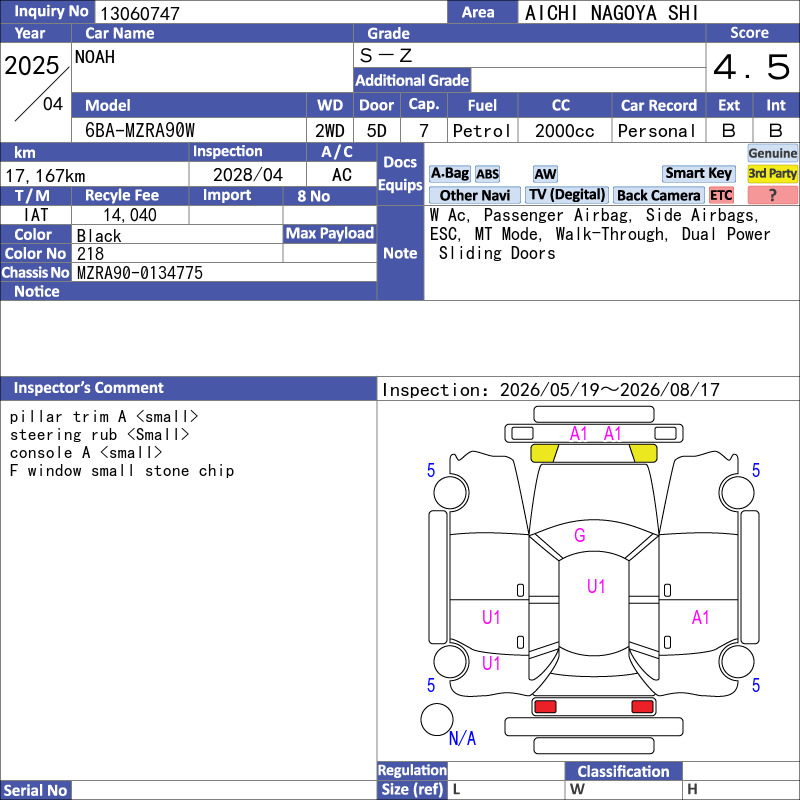The height and width of the screenshot is (800, 800).
Task: Click the yellow left headlight in diagram
Action: 544,453
